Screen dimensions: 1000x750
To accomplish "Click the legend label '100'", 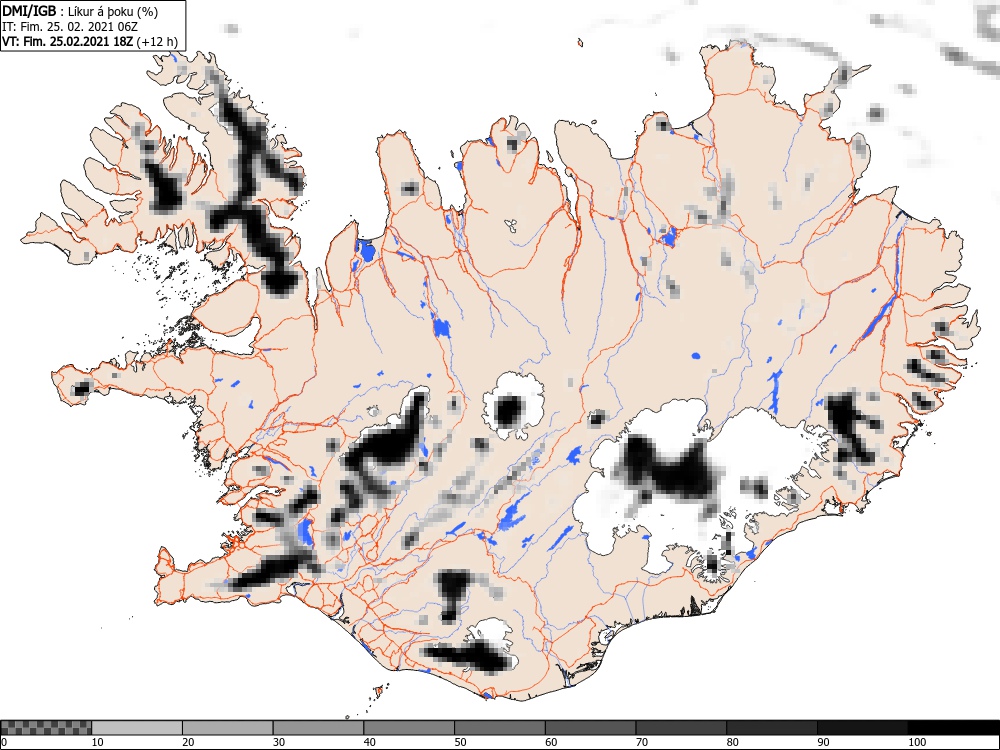I will click(x=916, y=742).
